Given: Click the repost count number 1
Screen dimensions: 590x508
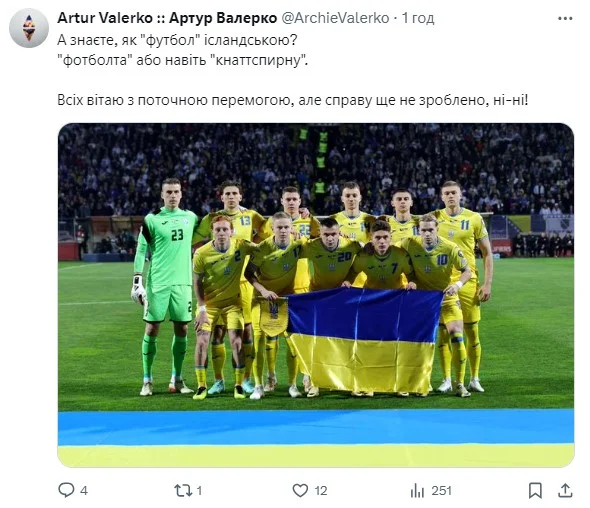Looking at the screenshot, I should pyautogui.click(x=199, y=491).
